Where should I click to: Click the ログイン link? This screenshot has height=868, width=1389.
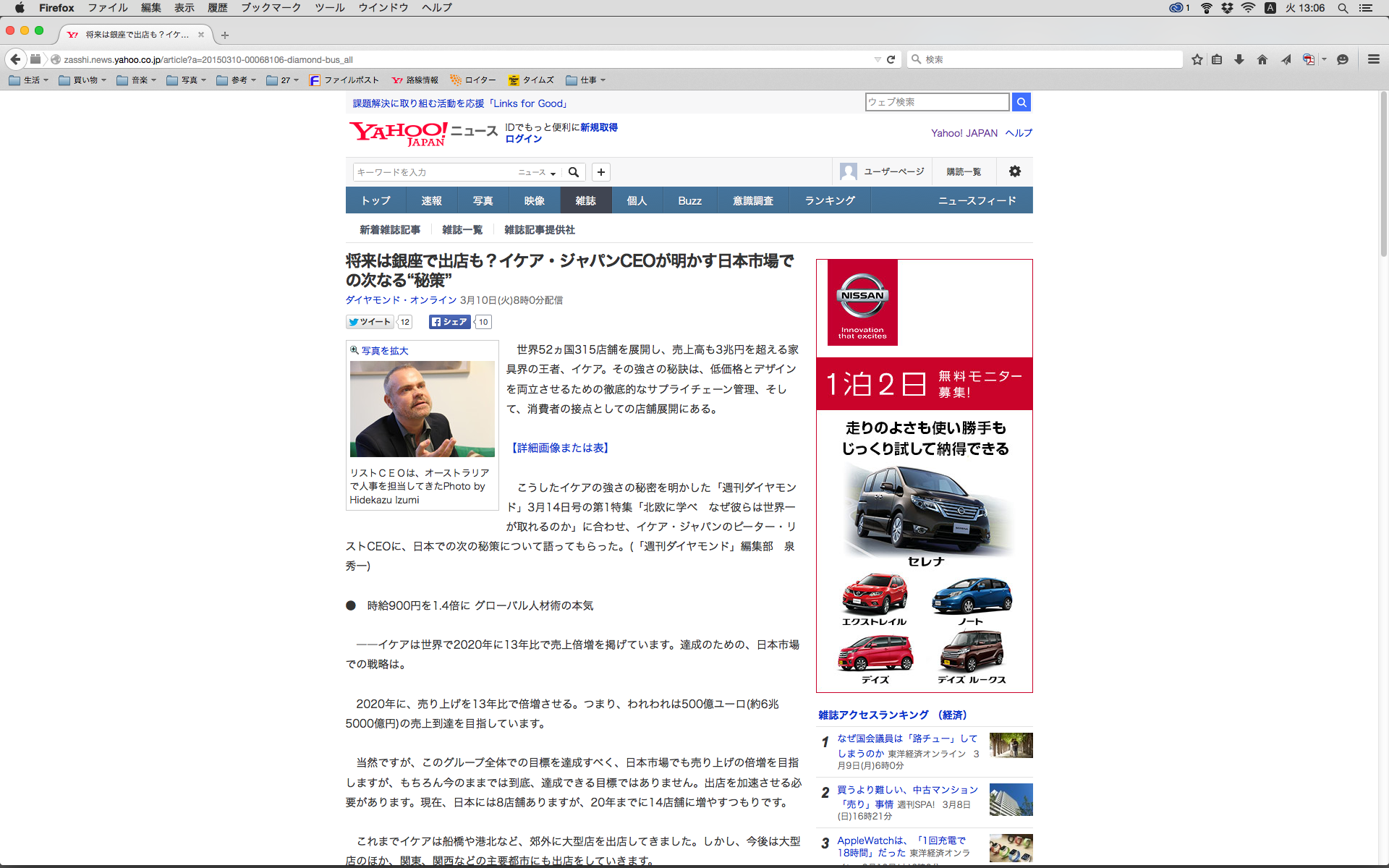[523, 139]
